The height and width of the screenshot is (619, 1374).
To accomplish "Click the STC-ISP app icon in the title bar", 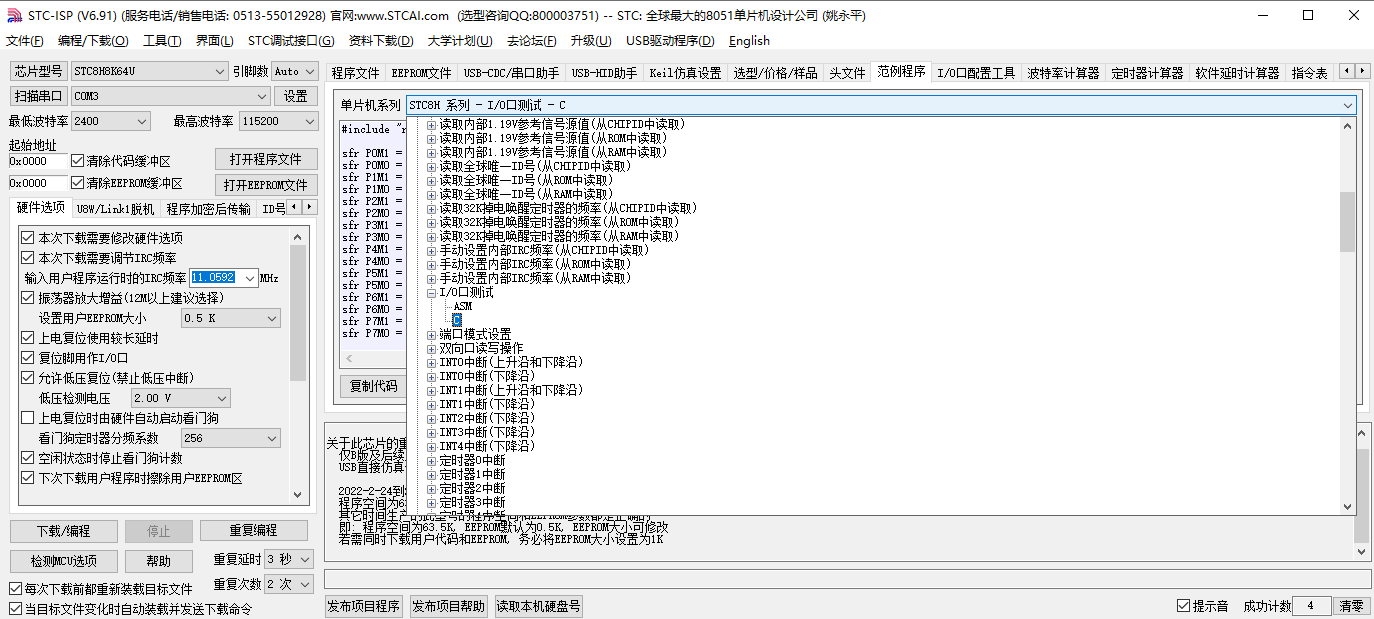I will pos(13,16).
